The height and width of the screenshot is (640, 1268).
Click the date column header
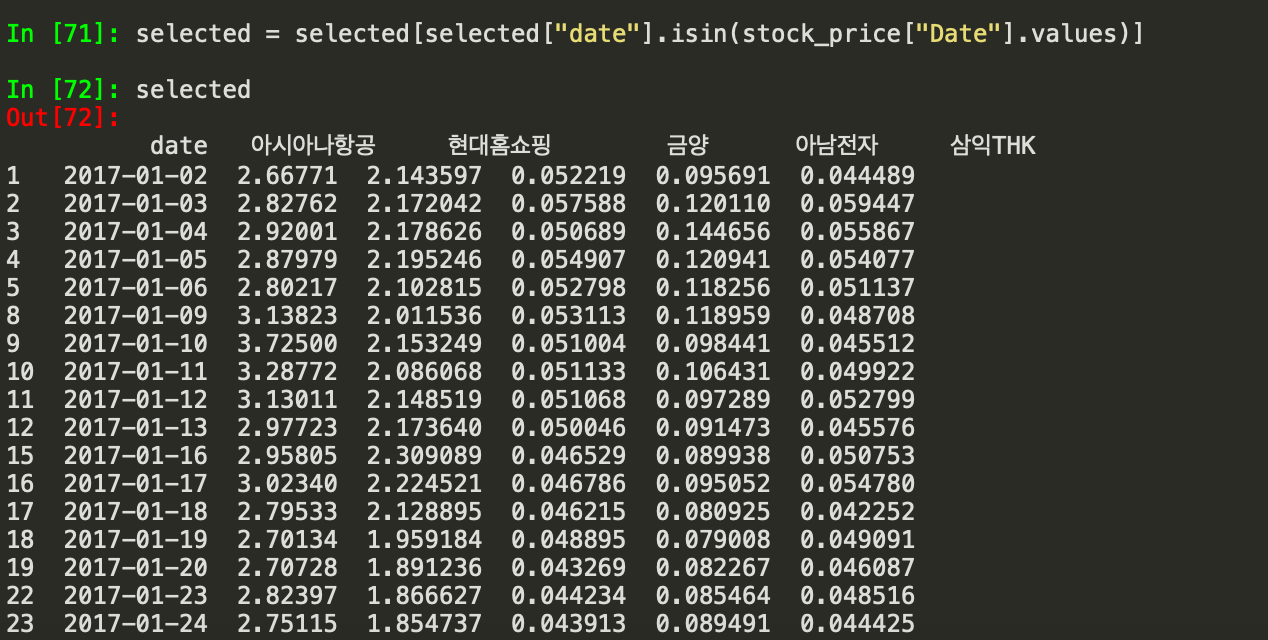tap(180, 145)
